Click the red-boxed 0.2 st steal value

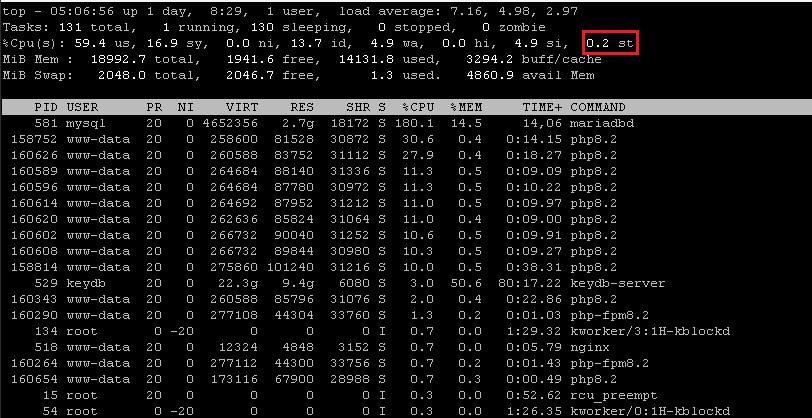[x=609, y=43]
